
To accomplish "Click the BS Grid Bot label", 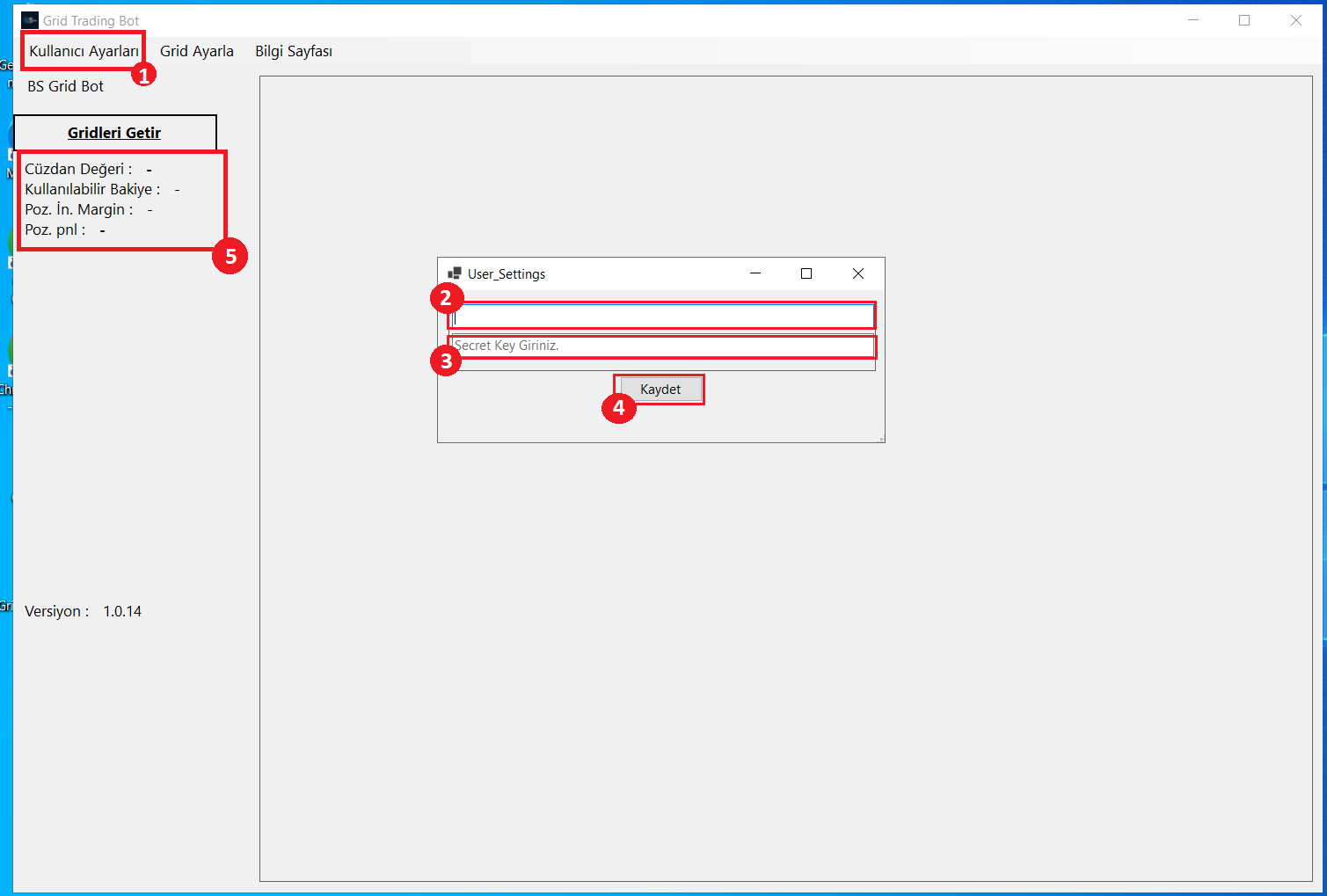I will click(x=65, y=86).
